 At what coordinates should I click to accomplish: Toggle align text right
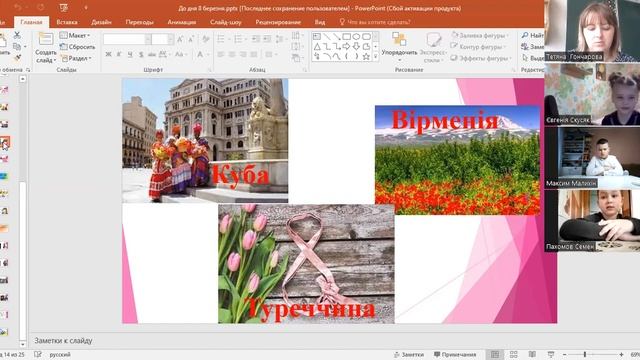tap(243, 54)
